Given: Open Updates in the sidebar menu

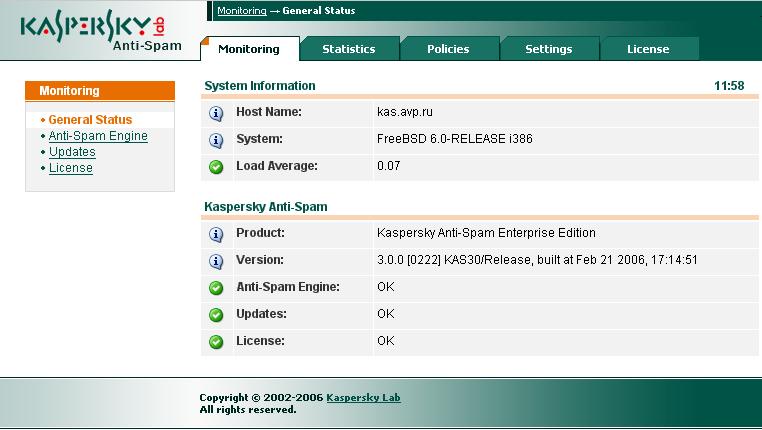Looking at the screenshot, I should click(72, 152).
